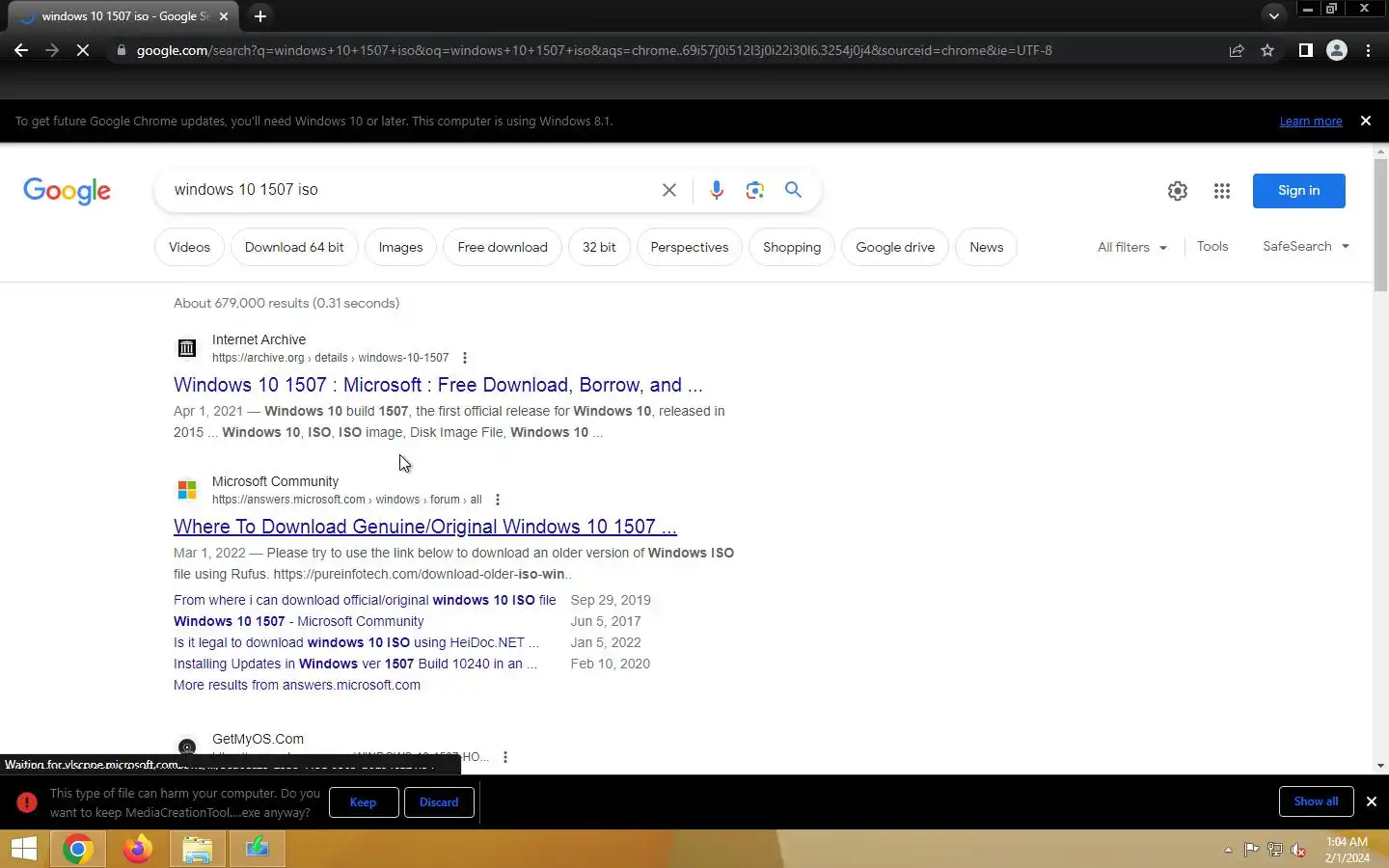
Task: Open the search Tools option
Action: (x=1212, y=246)
